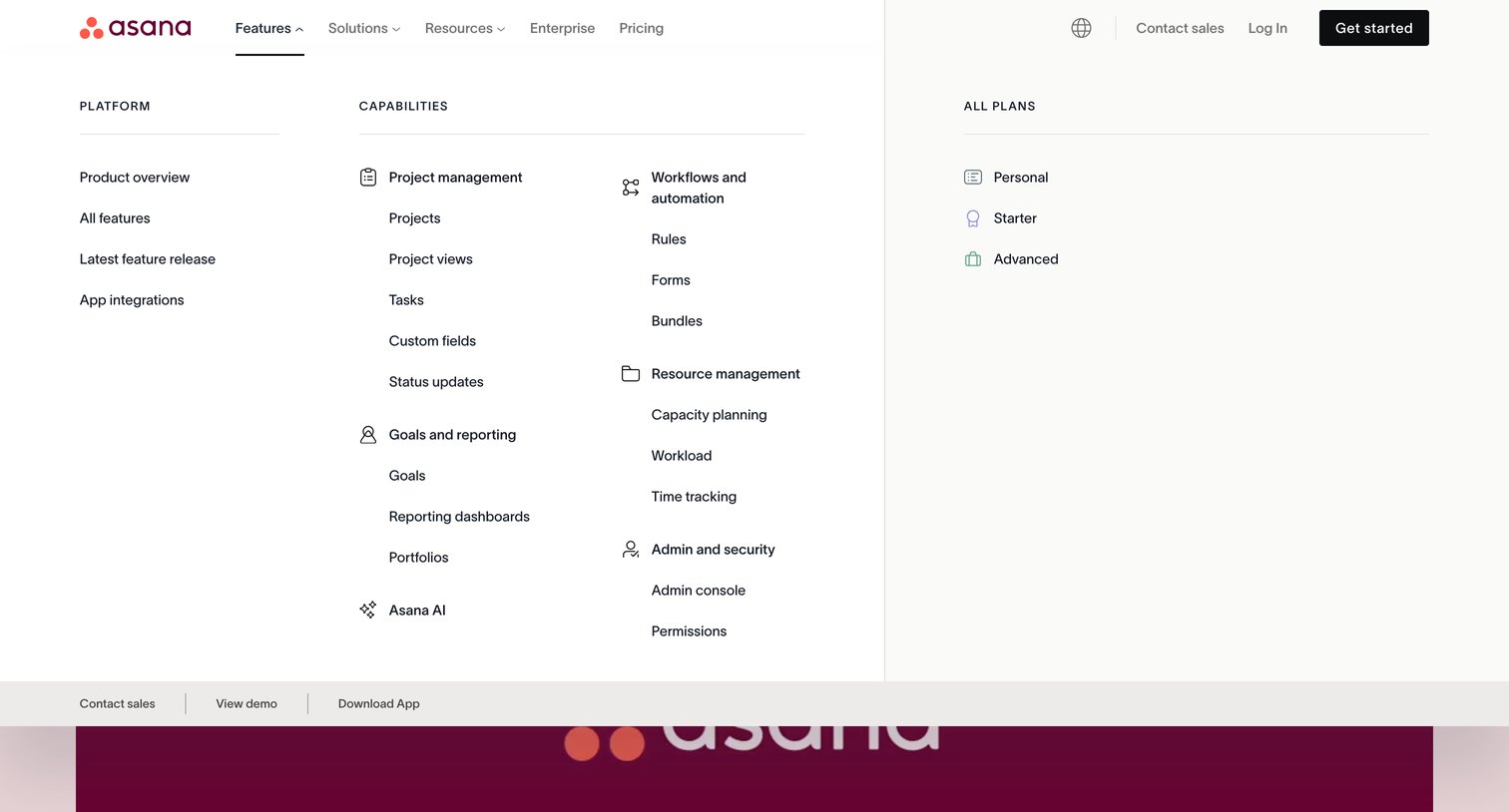Open the Enterprise page
This screenshot has width=1509, height=812.
562,28
